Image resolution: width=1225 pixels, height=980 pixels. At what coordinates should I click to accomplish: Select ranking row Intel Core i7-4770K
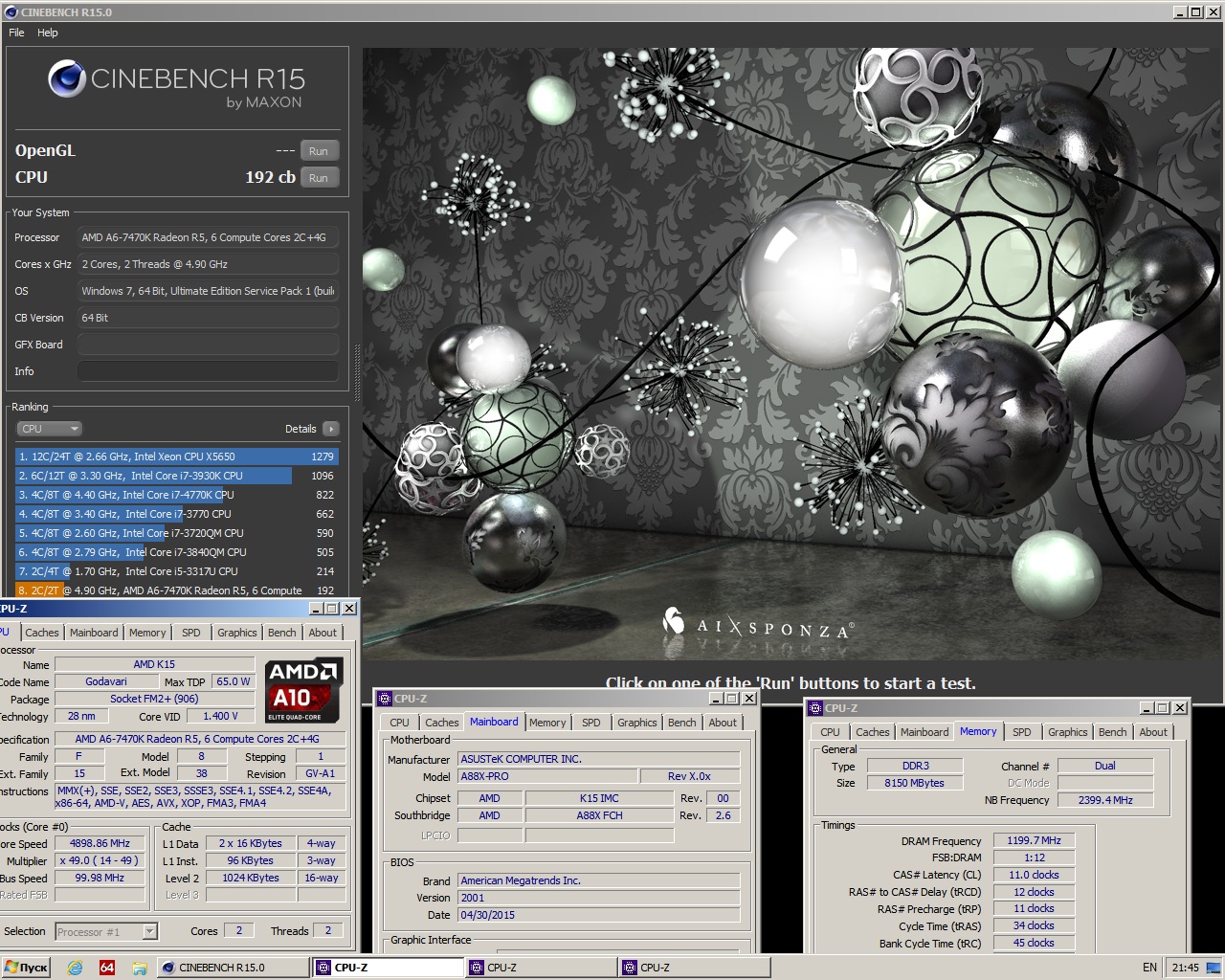(x=177, y=495)
